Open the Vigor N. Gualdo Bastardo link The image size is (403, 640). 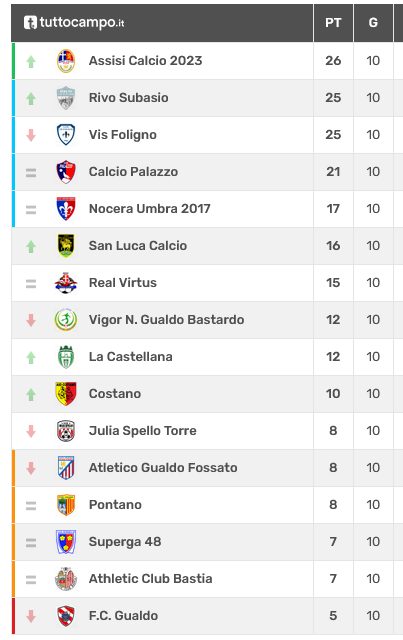pyautogui.click(x=167, y=320)
